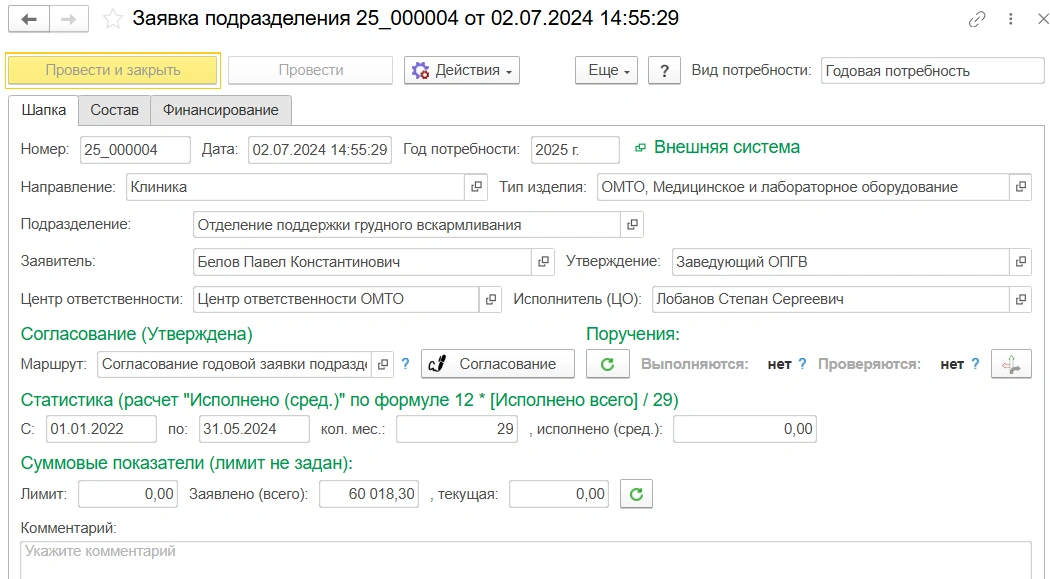Click the Дата field
Viewport: 1050px width, 579px height.
(x=320, y=150)
